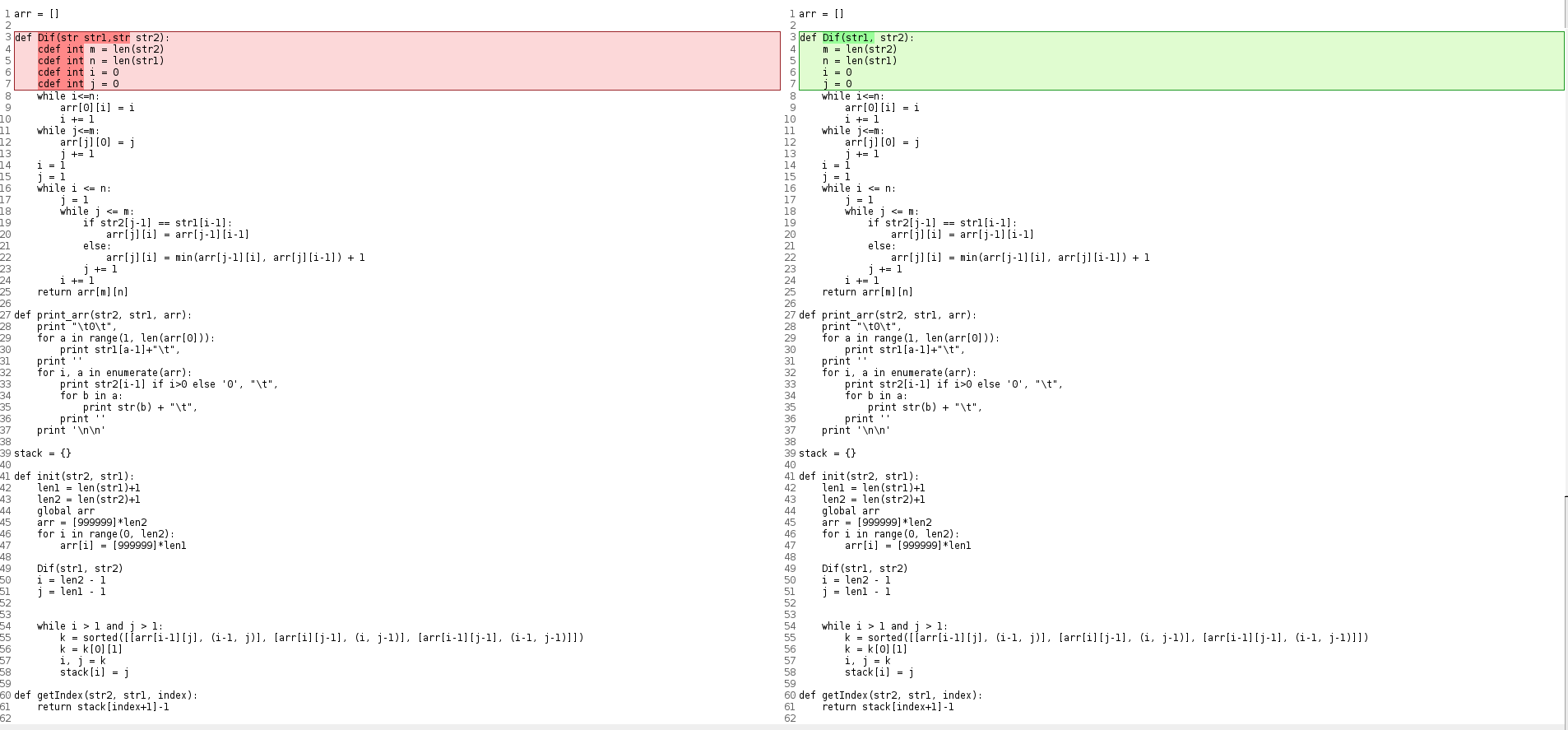The width and height of the screenshot is (1568, 730).
Task: Click the 'Dif(str1, str2)' call in right pane
Action: click(x=865, y=569)
